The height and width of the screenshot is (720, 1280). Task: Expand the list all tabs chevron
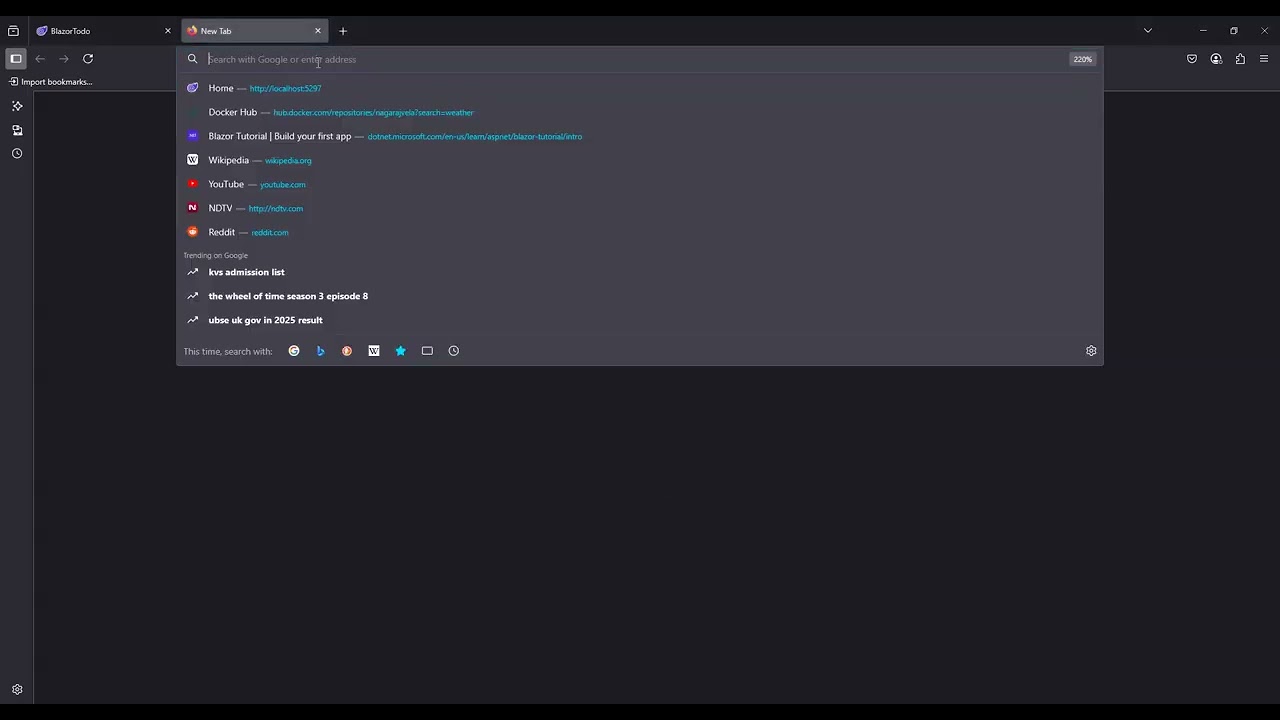[x=1148, y=31]
